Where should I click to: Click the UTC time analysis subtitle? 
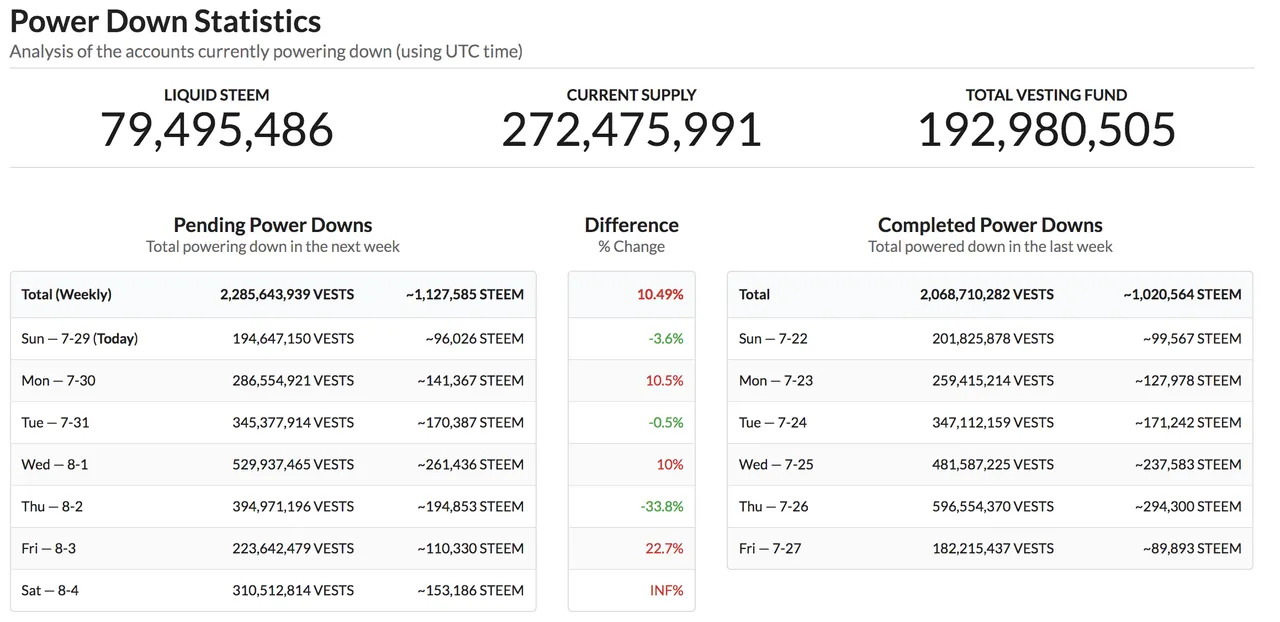click(x=266, y=51)
